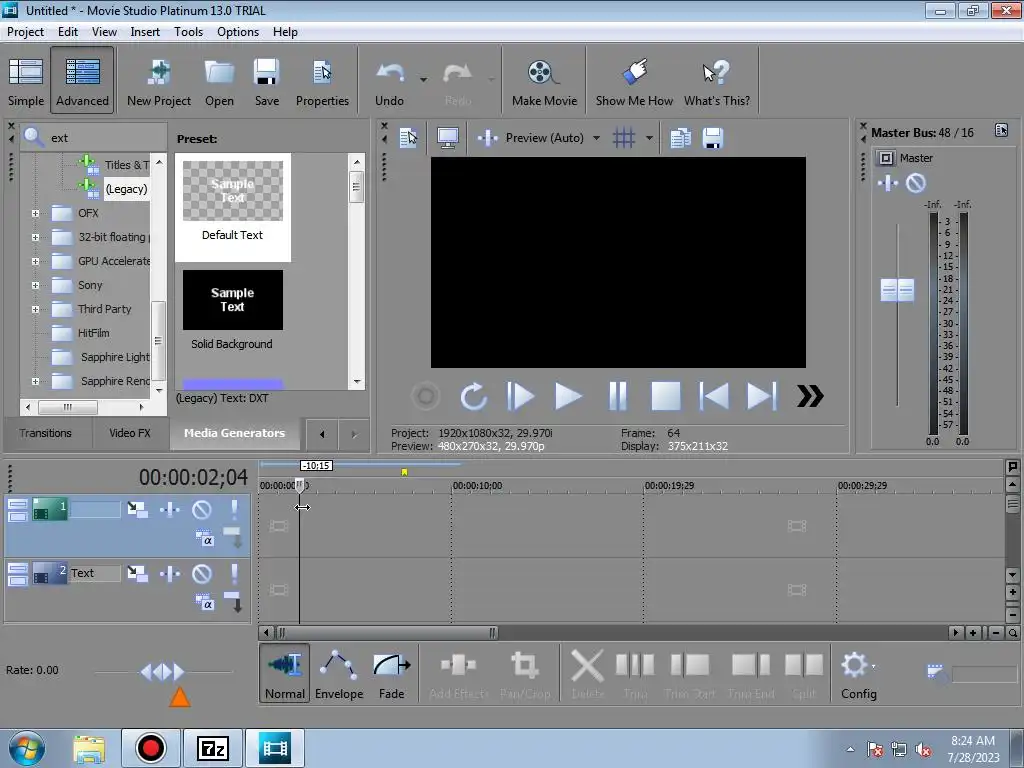Expand the 32-bit floating folder
1024x768 pixels.
36,238
